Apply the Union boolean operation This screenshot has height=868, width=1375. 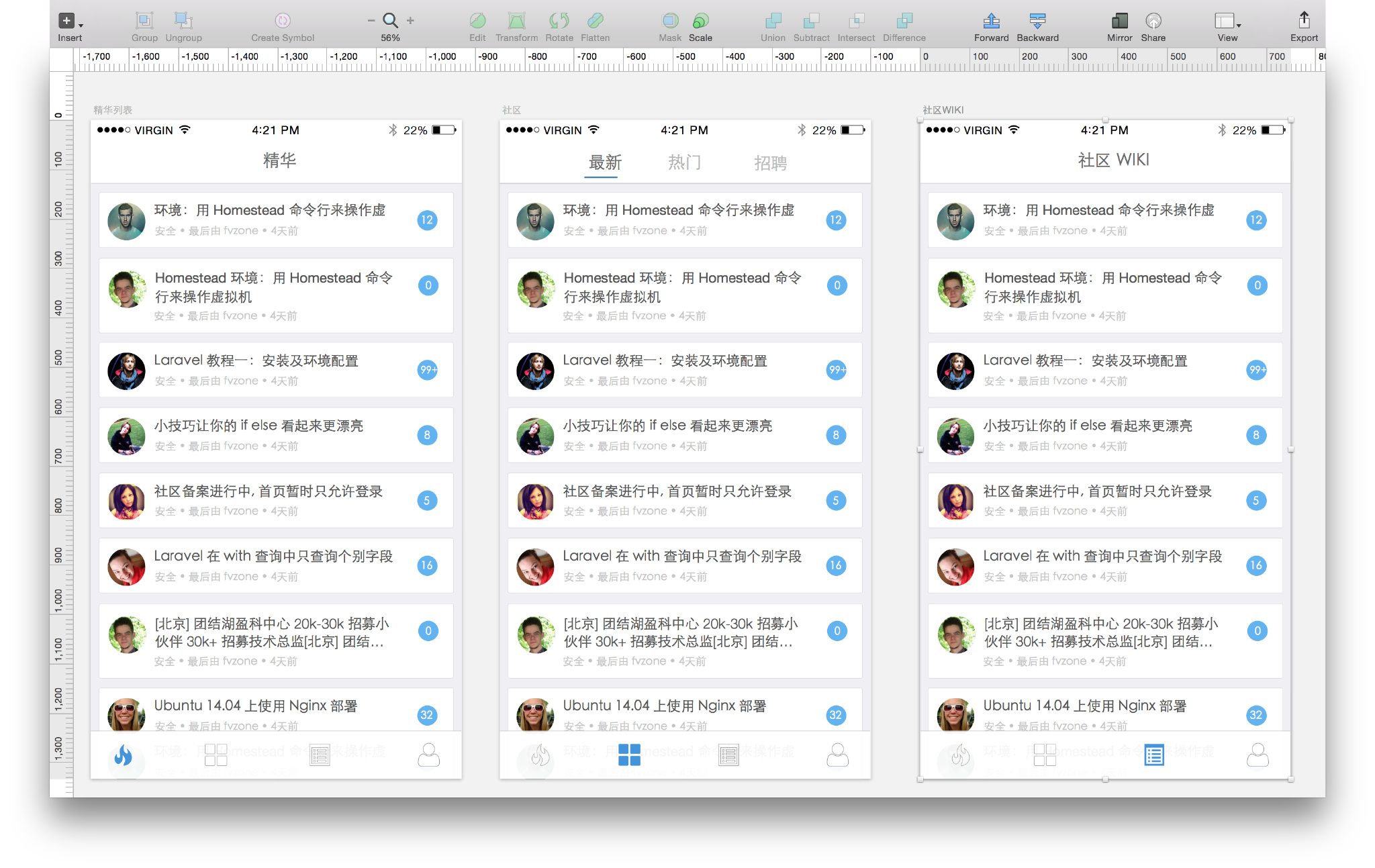[x=773, y=21]
